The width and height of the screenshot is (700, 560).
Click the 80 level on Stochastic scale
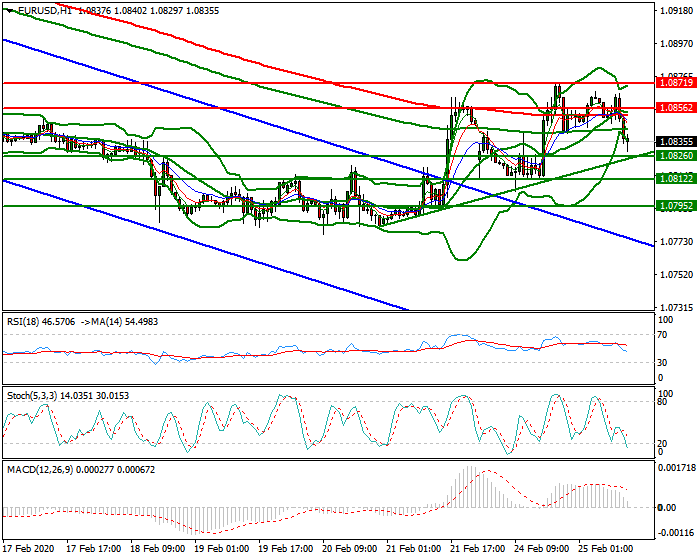click(x=662, y=402)
